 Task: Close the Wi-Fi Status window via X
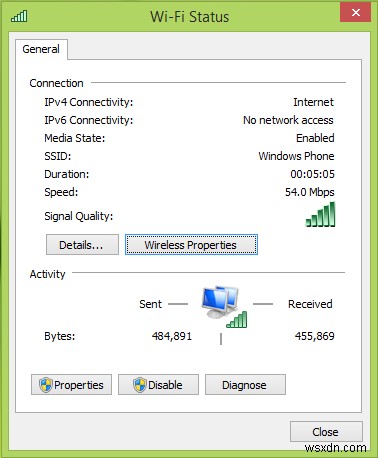tap(355, 13)
